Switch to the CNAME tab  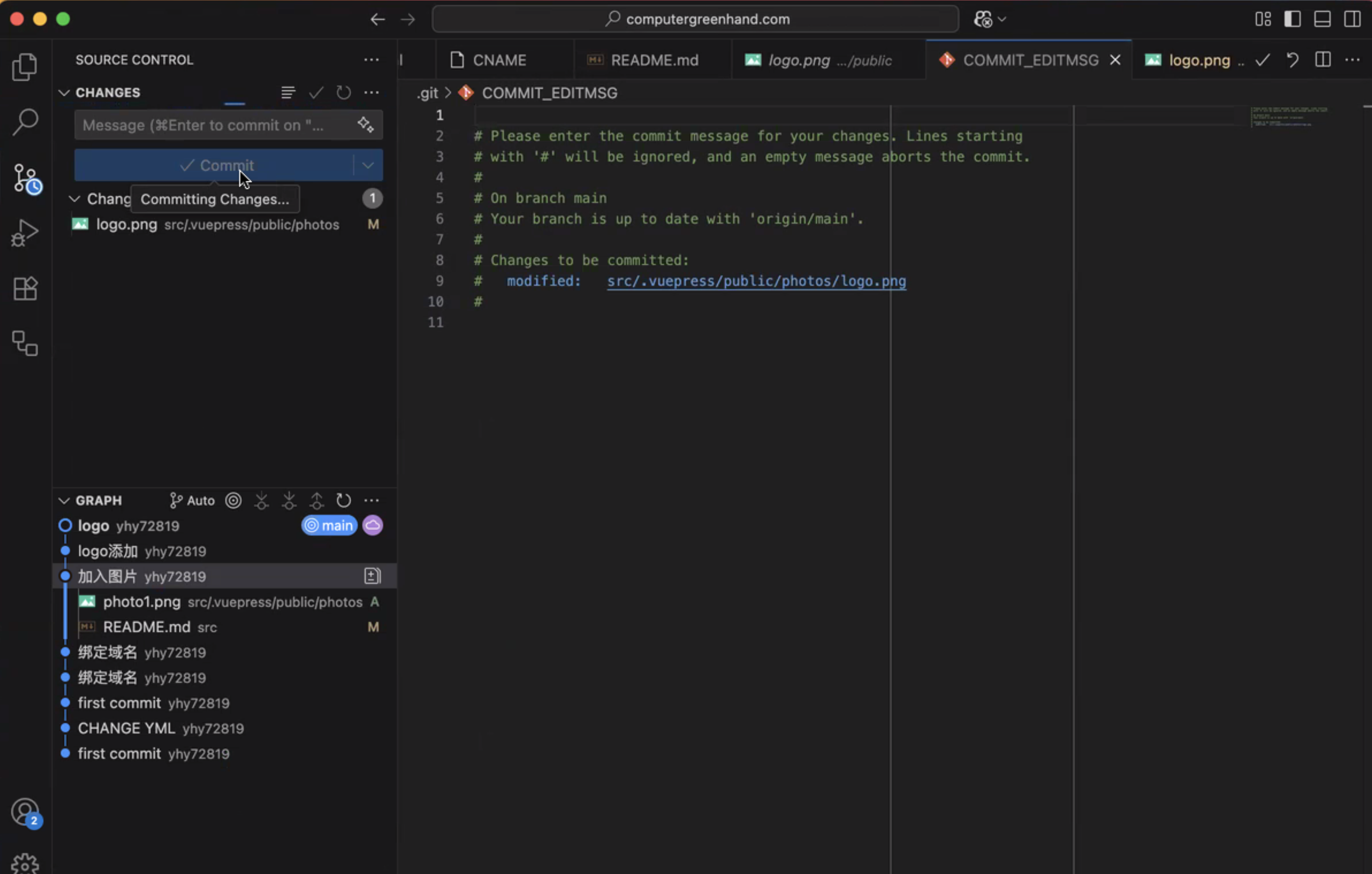(505, 60)
